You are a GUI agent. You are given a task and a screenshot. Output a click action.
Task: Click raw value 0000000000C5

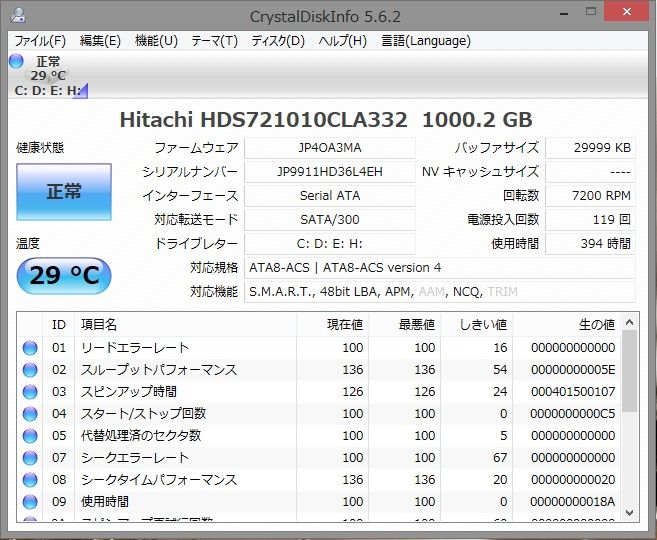pos(573,414)
